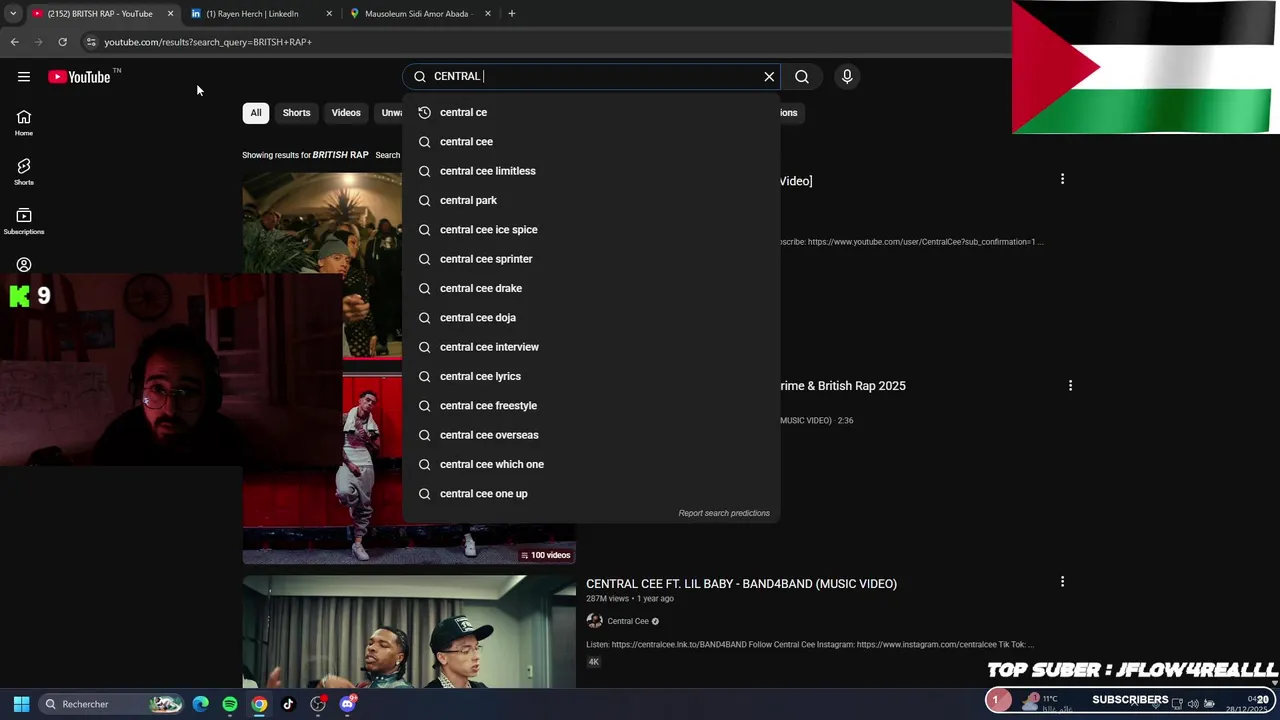Open the Central Cee channel name link
The height and width of the screenshot is (720, 1280).
[628, 621]
